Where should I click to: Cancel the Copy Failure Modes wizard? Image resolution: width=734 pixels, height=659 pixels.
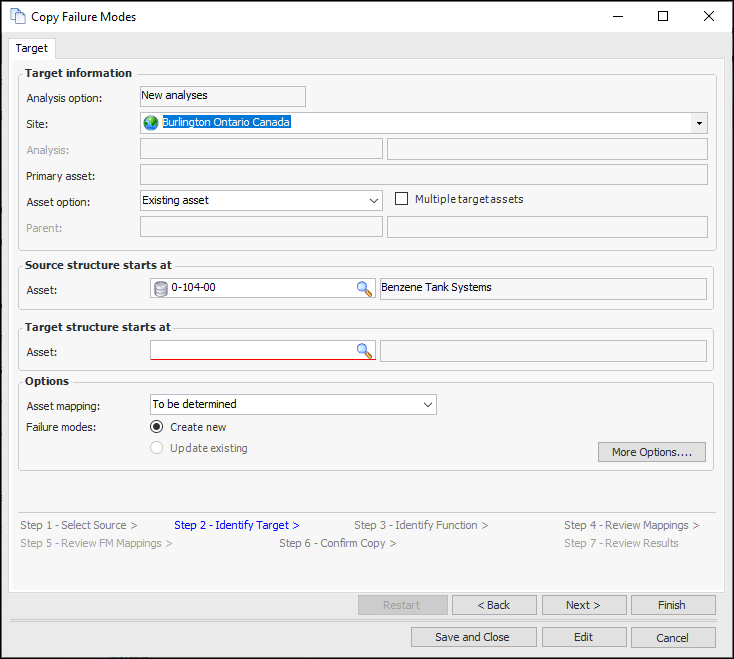[x=672, y=637]
